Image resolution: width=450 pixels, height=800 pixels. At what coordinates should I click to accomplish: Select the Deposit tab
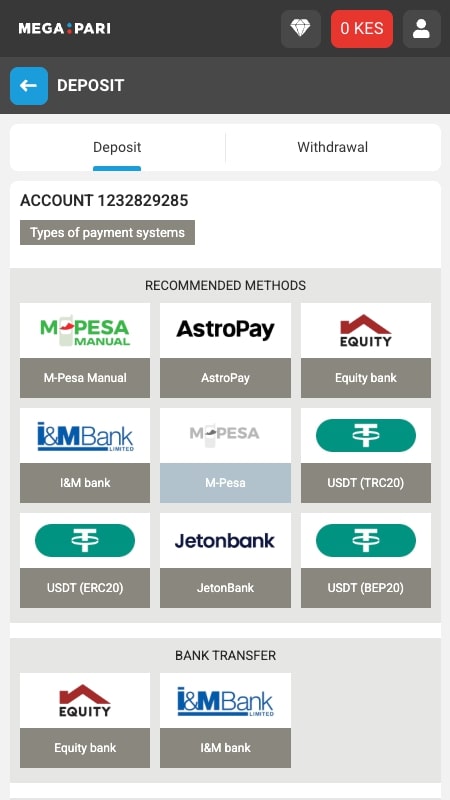[x=117, y=147]
